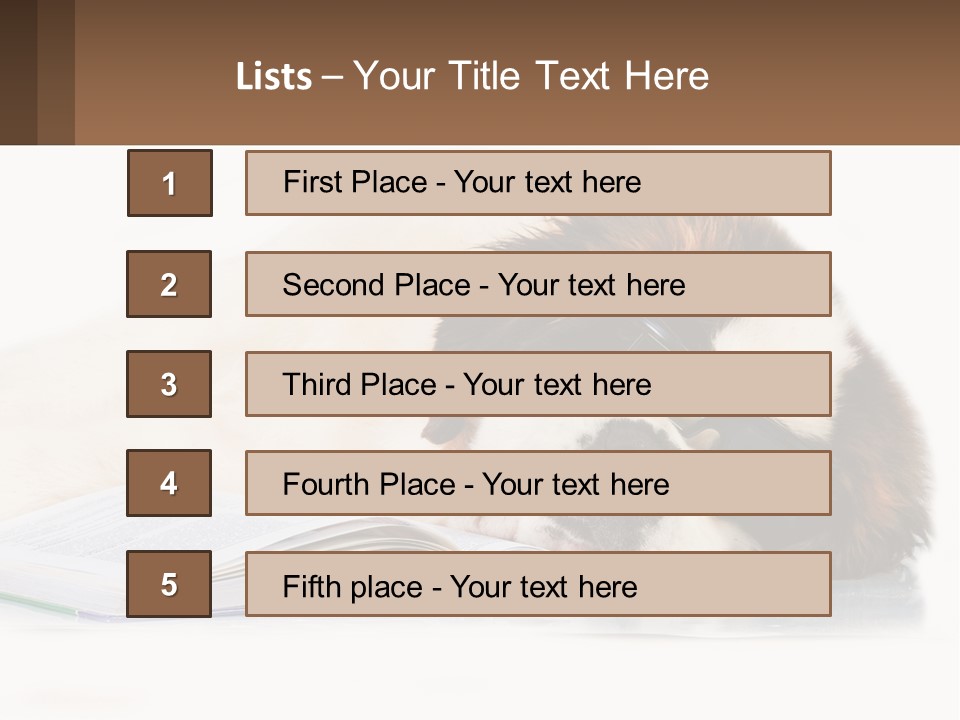Click the dash between "Lists" and "Your Title"
This screenshot has height=720, width=960.
tap(332, 76)
